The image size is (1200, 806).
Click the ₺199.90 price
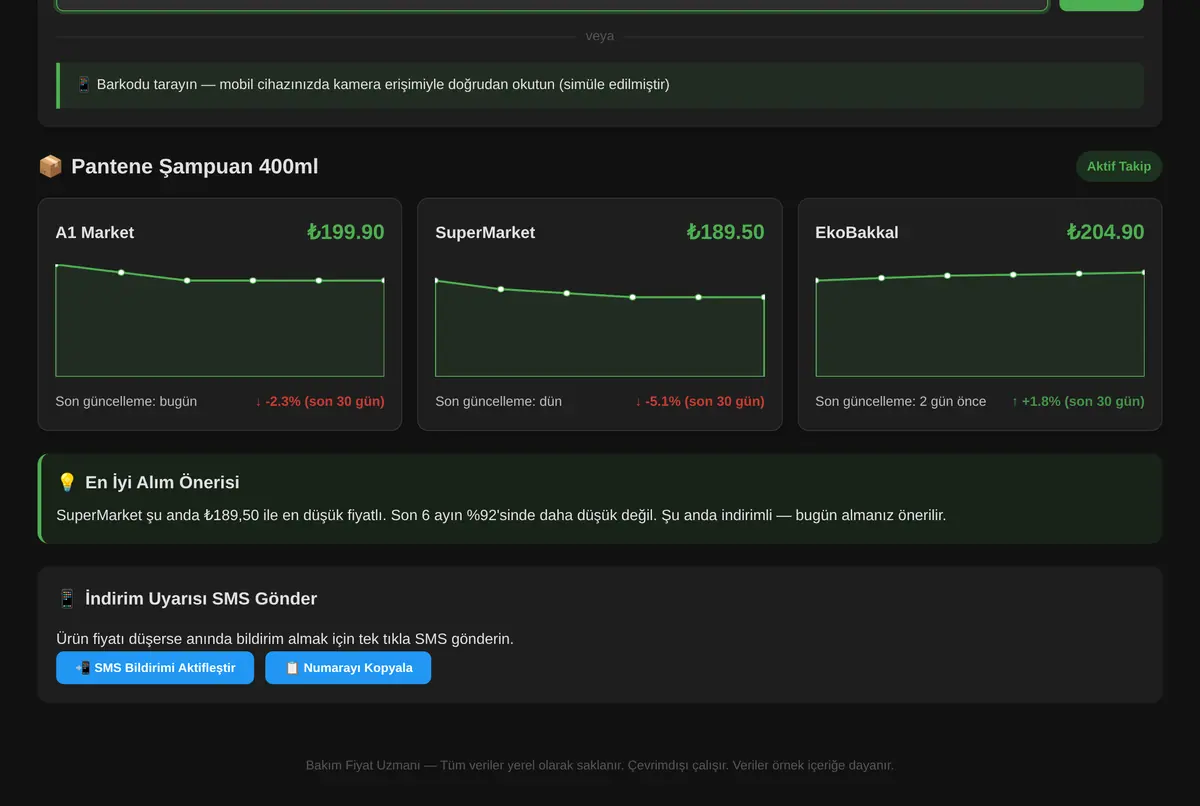point(346,232)
